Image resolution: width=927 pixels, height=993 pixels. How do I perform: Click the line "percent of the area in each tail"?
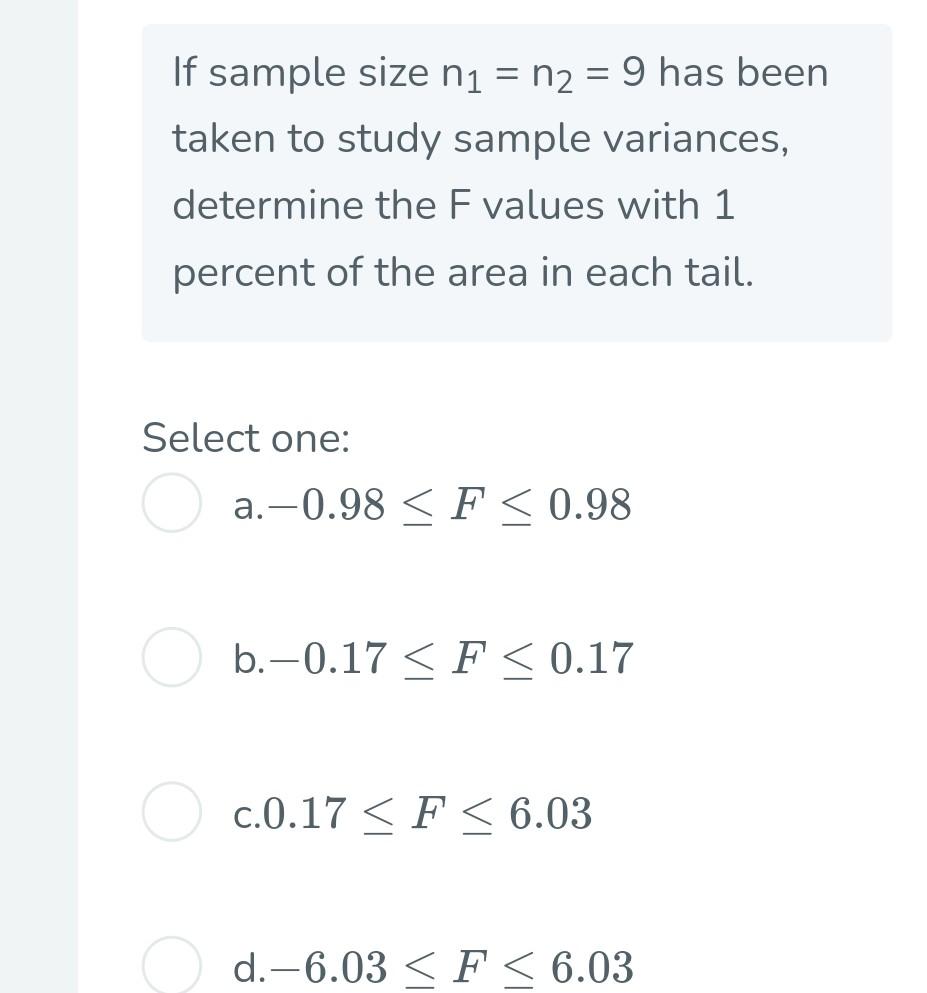tap(463, 273)
